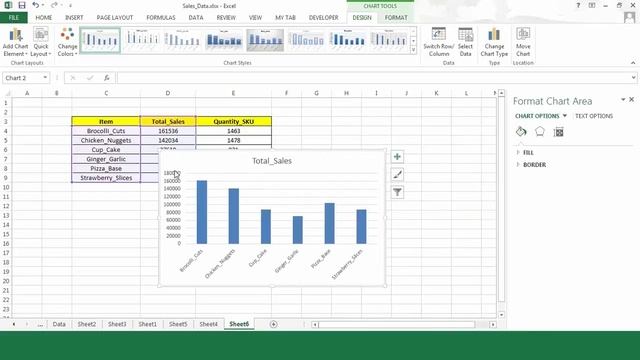Image resolution: width=640 pixels, height=360 pixels.
Task: Click the Undo arrow in quick access toolbar
Action: point(36,5)
